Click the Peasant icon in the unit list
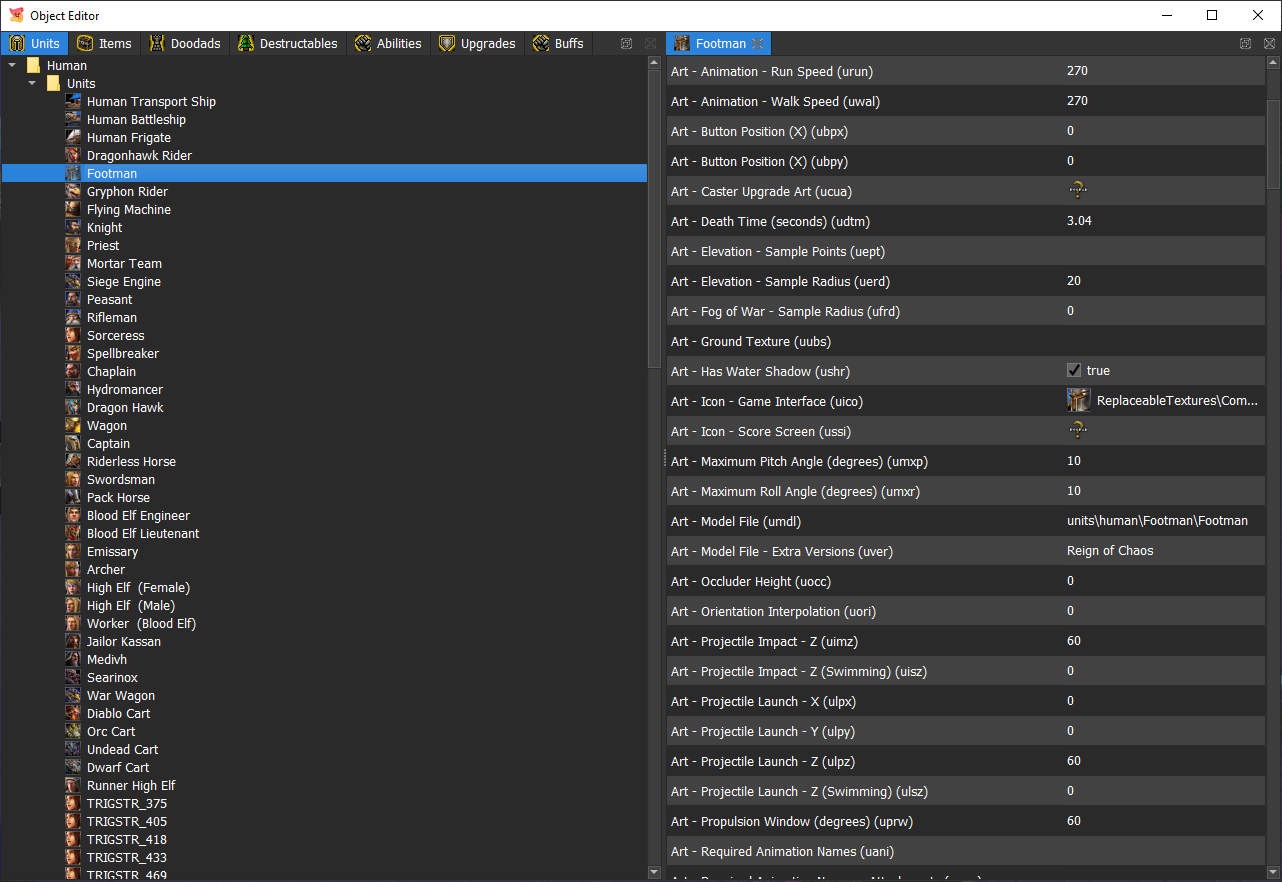The image size is (1282, 882). (73, 299)
